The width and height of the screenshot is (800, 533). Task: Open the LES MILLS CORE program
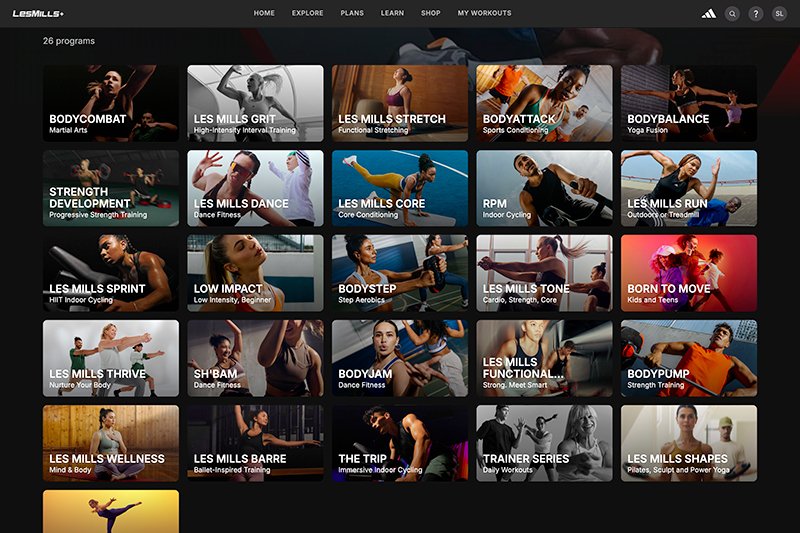pos(399,188)
